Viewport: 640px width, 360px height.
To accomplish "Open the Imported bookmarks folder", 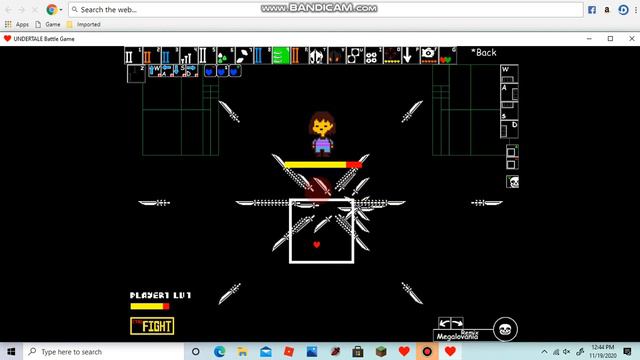I will coord(84,24).
